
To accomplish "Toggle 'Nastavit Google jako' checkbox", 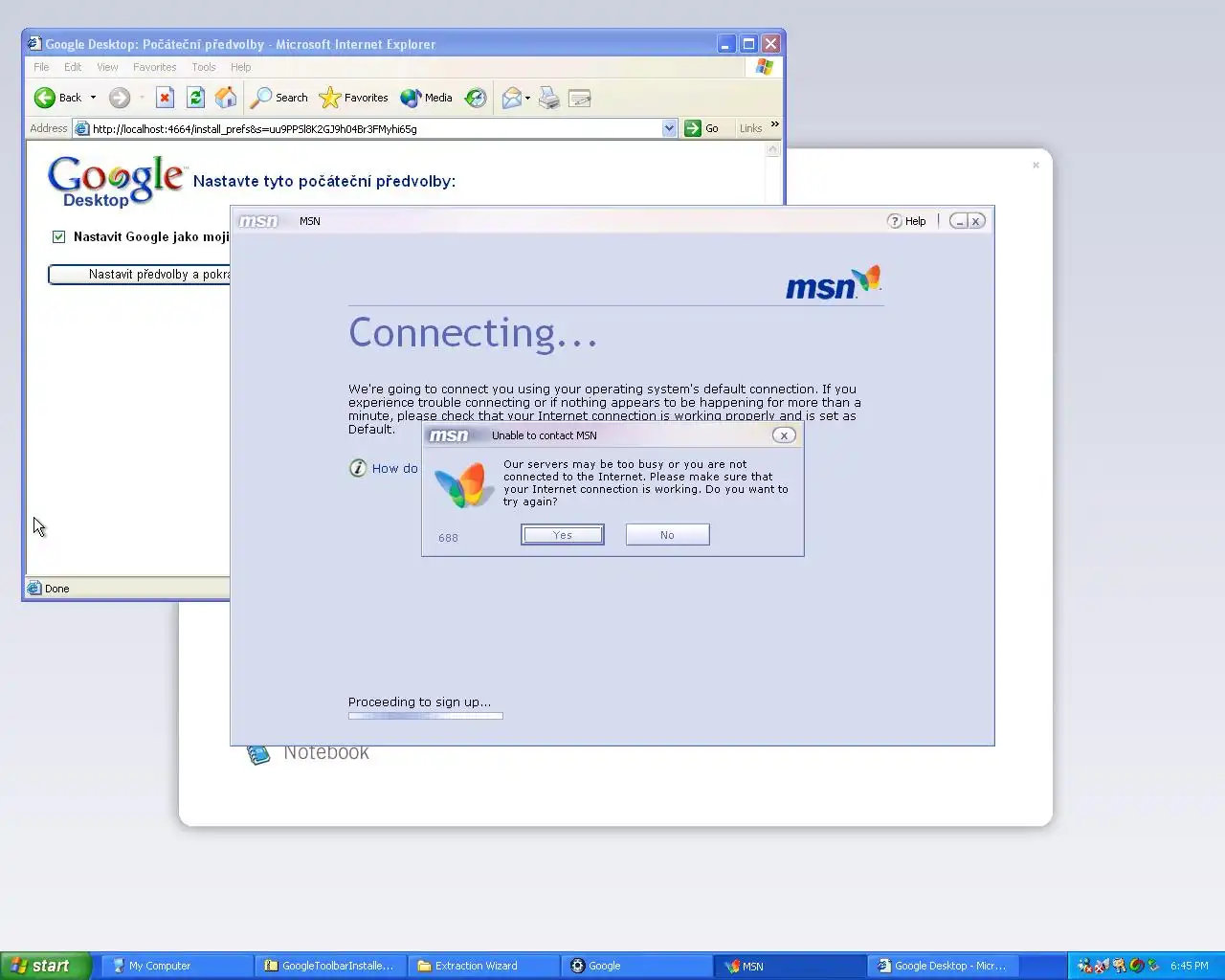I will 59,236.
